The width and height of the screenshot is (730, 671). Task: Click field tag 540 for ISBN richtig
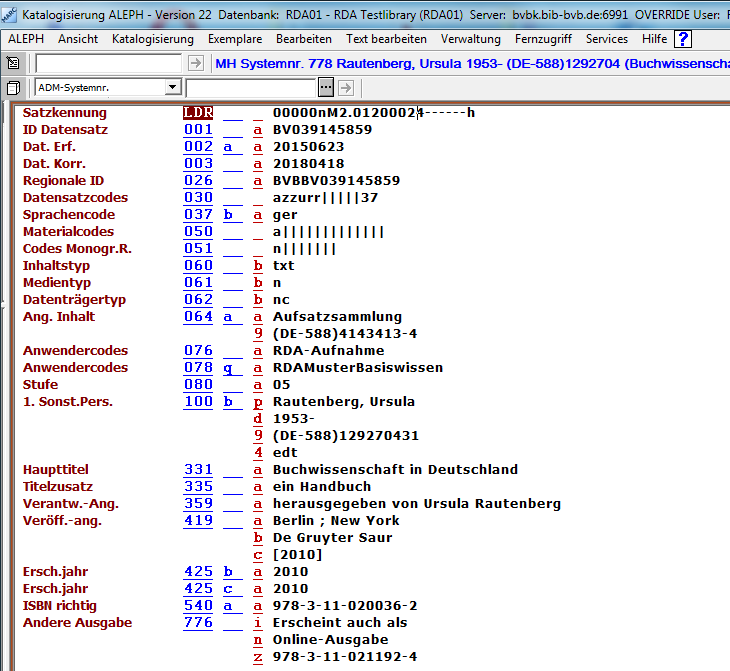click(x=198, y=606)
